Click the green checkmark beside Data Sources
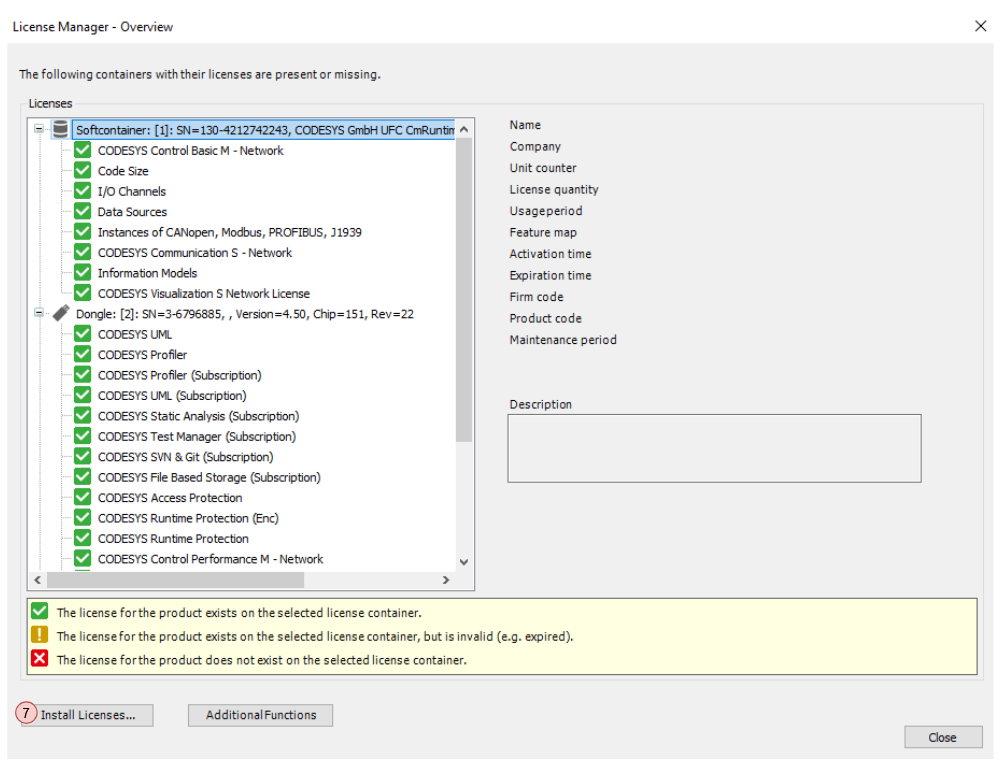This screenshot has width=1000, height=761. coord(82,211)
